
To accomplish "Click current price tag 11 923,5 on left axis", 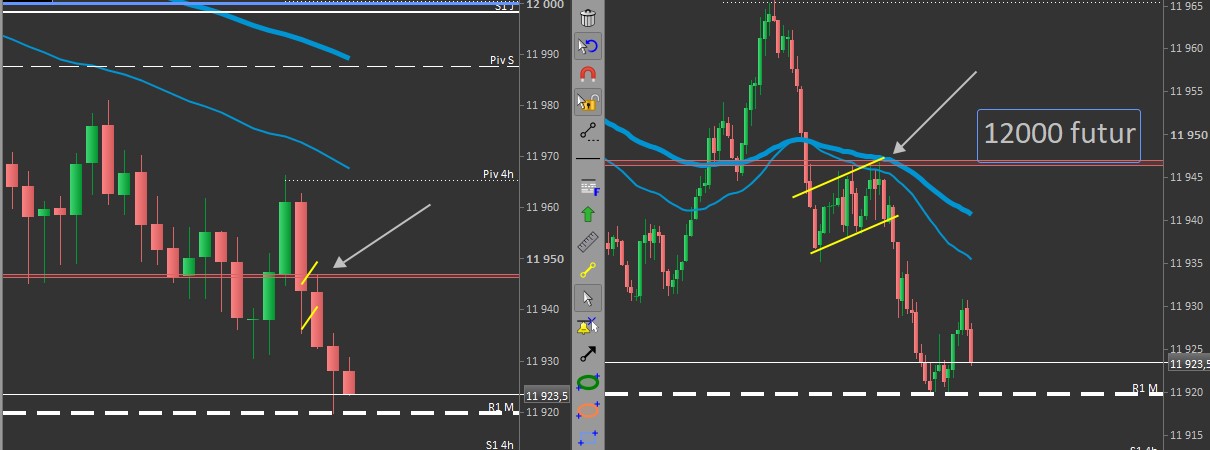I will coord(546,396).
